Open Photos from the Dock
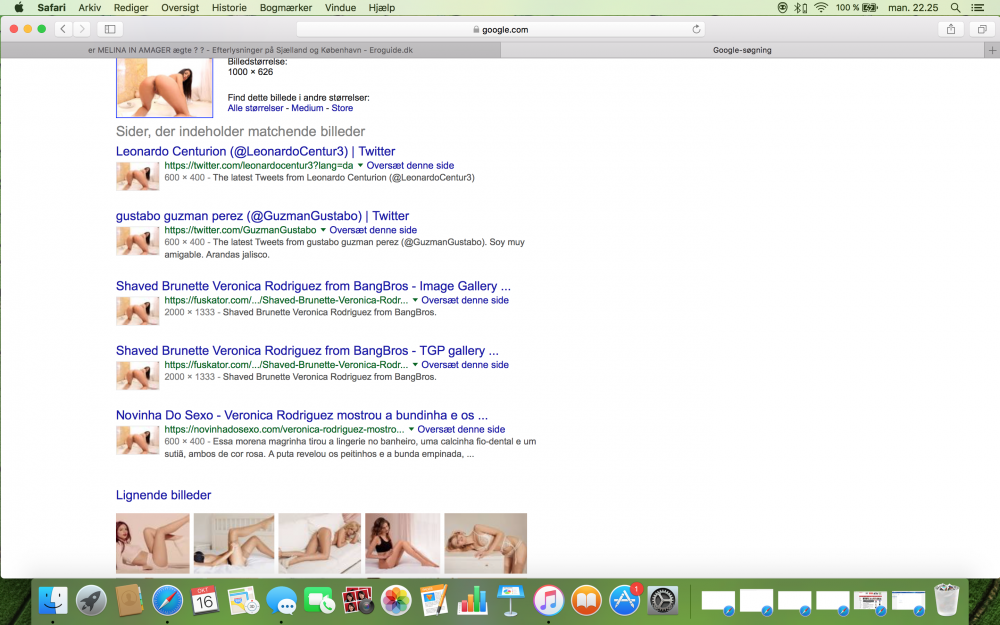 click(396, 601)
